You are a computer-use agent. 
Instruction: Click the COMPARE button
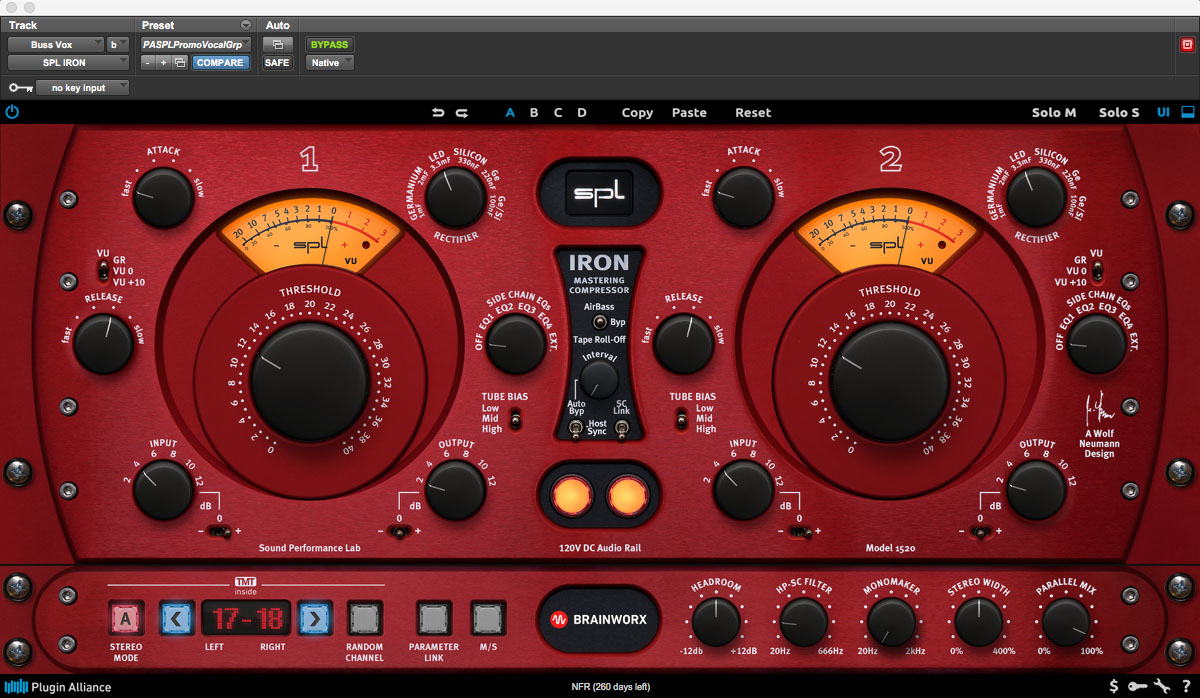(x=220, y=62)
